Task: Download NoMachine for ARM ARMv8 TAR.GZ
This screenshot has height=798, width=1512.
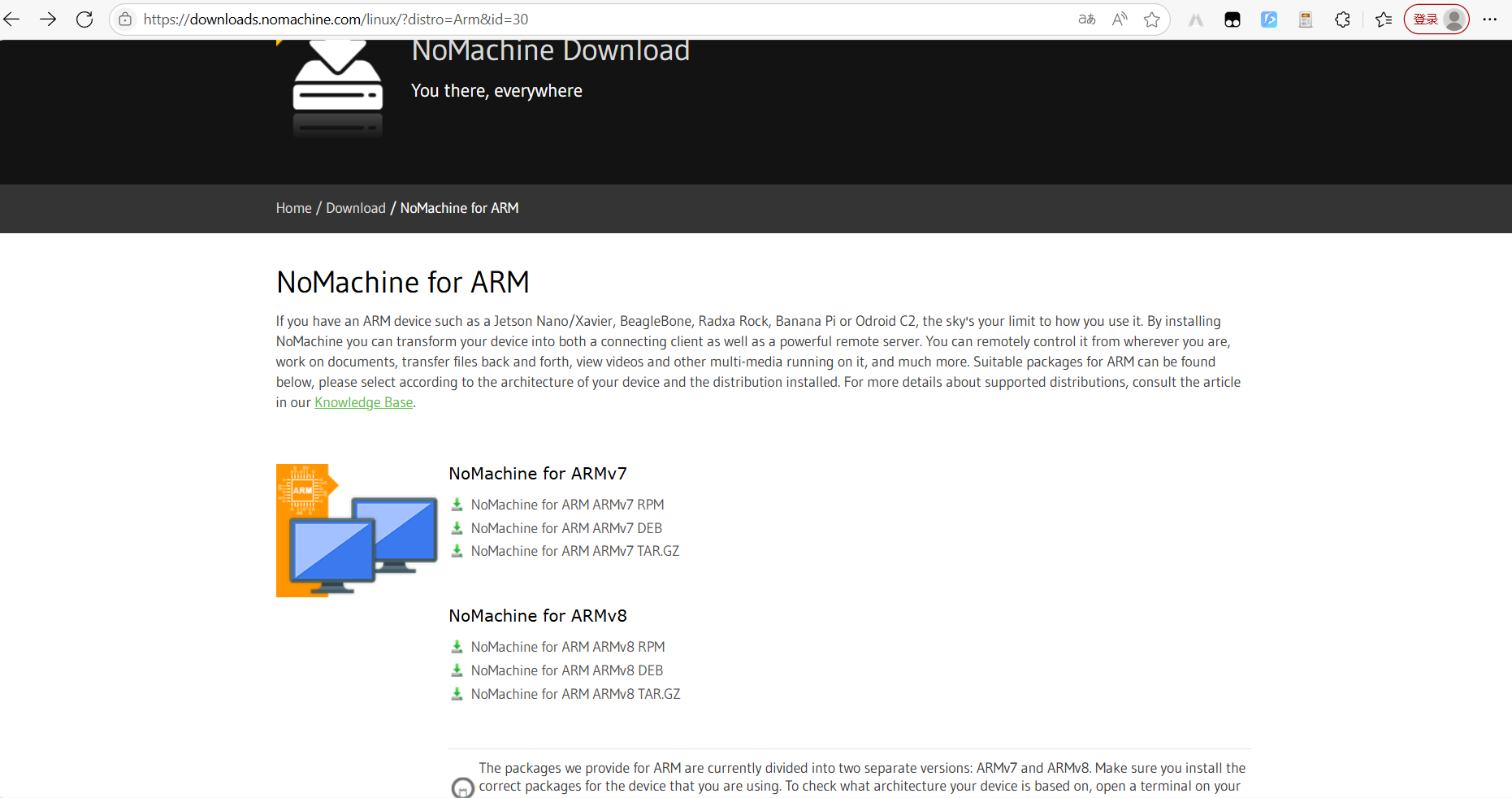Action: coord(575,694)
